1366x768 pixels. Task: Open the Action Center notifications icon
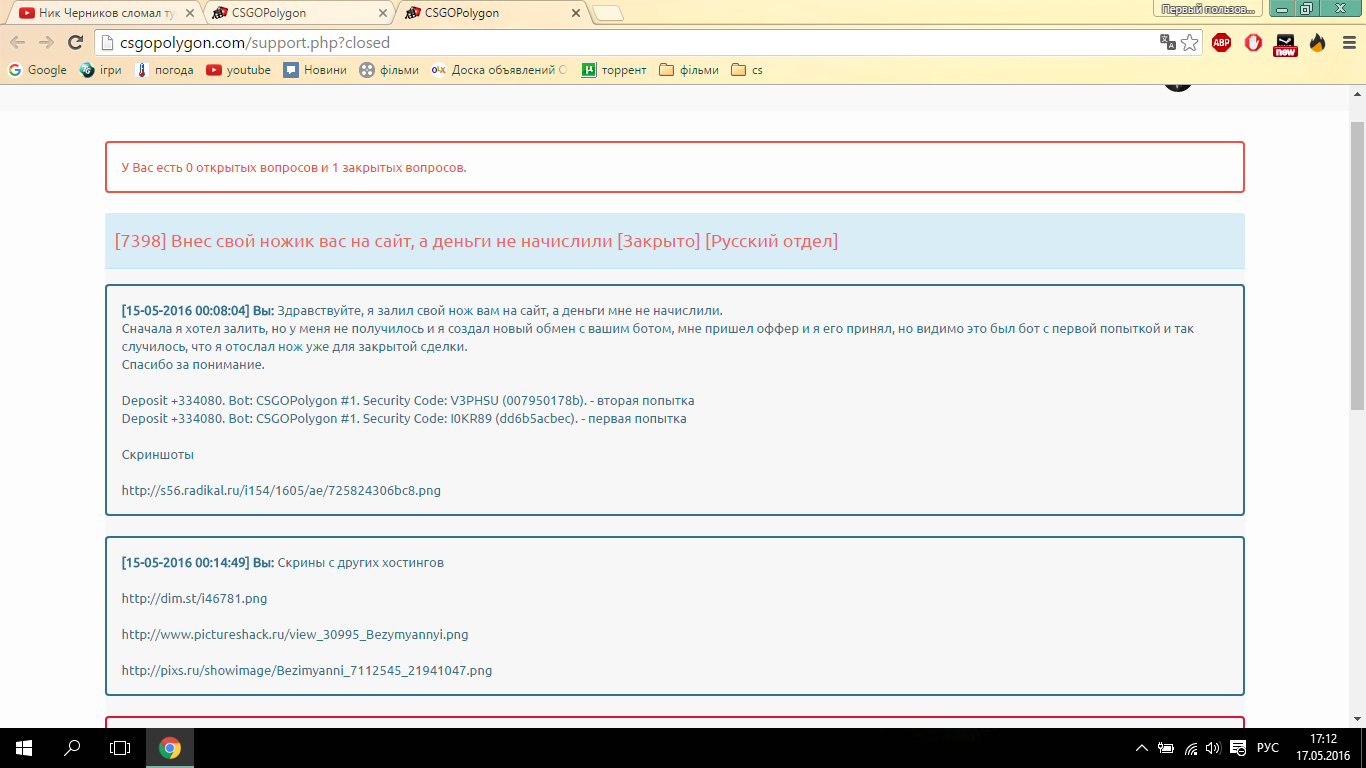(x=1237, y=748)
